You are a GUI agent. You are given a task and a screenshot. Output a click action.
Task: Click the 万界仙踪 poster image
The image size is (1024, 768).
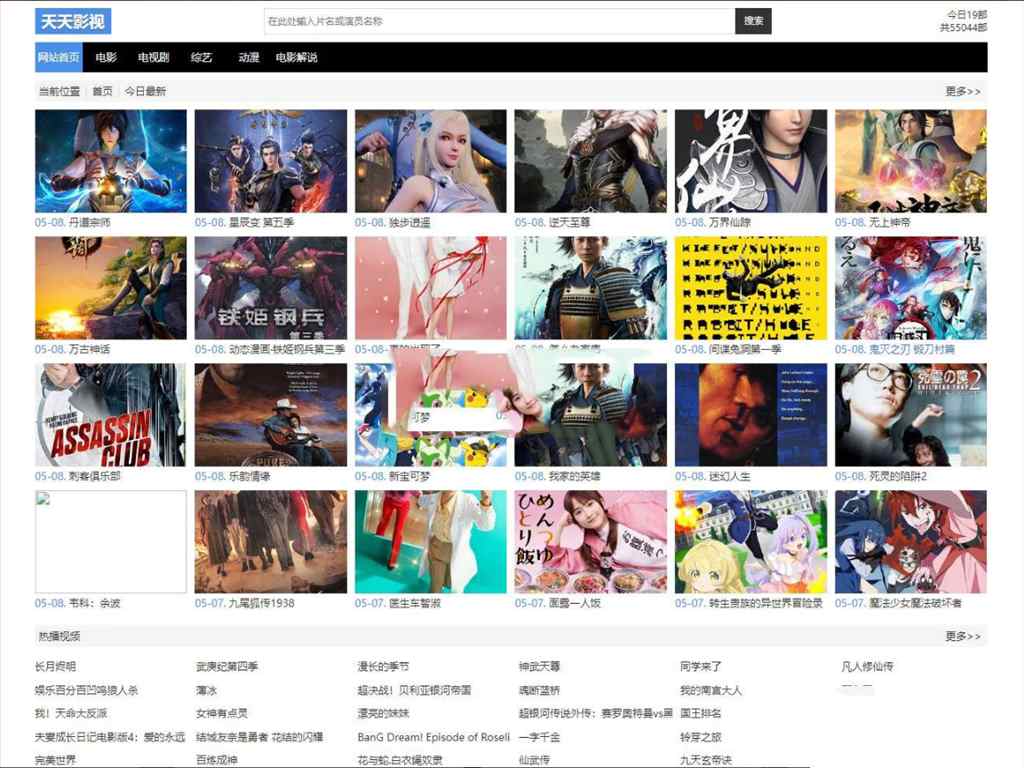[750, 161]
